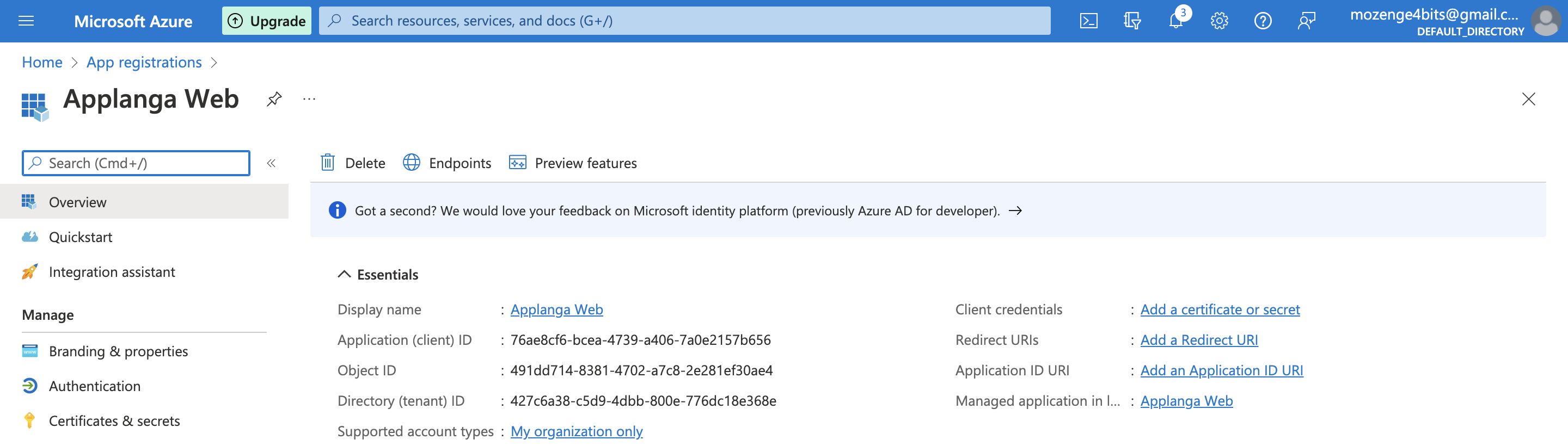
Task: Select Overview in the left menu
Action: tap(144, 202)
